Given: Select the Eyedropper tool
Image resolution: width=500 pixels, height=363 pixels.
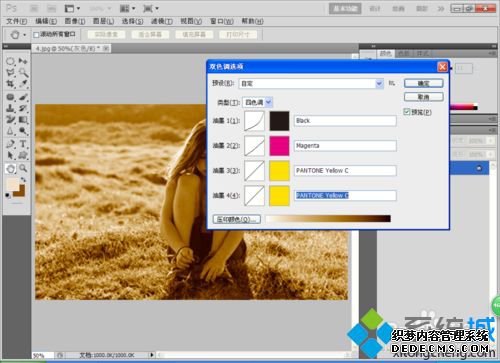Looking at the screenshot, I should pyautogui.click(x=23, y=84).
